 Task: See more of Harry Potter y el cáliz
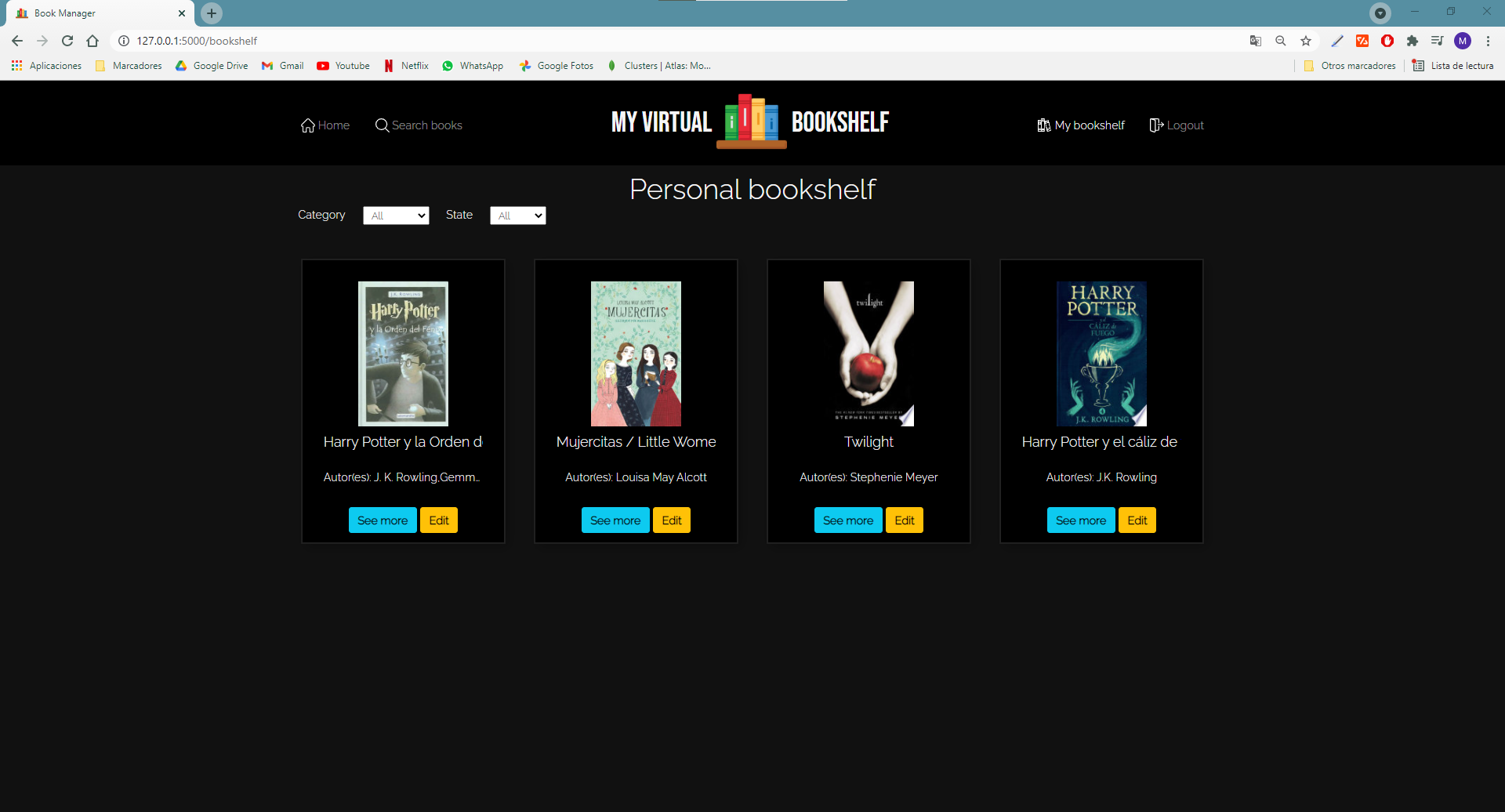pos(1081,520)
